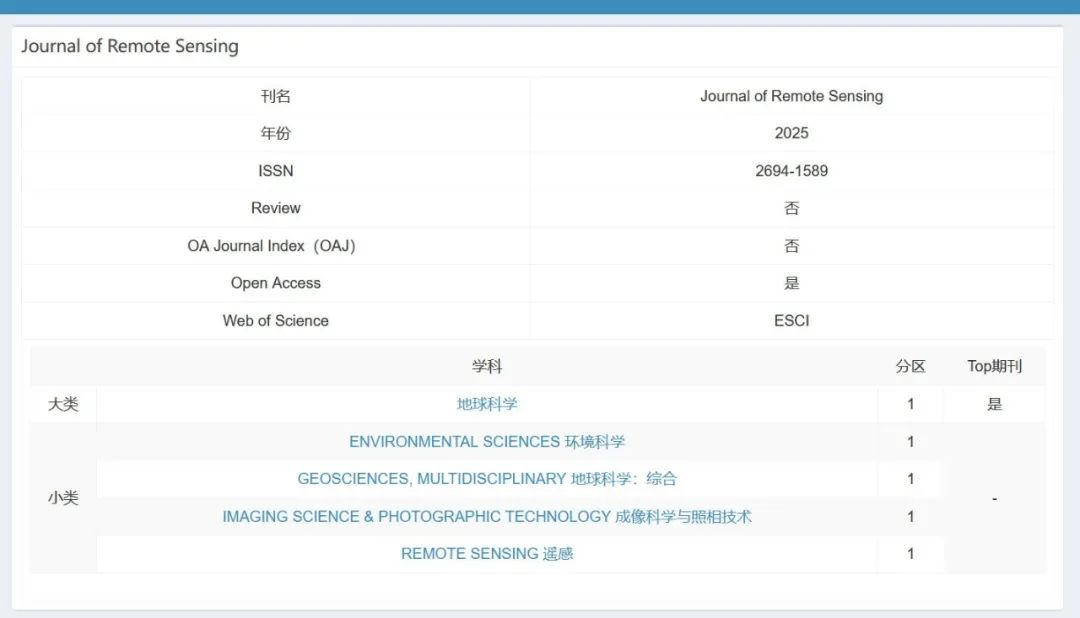Select 分区 value 1 for GEOSCIENCES, MULTIDISCIPLINARY
Viewport: 1080px width, 618px height.
coord(911,479)
